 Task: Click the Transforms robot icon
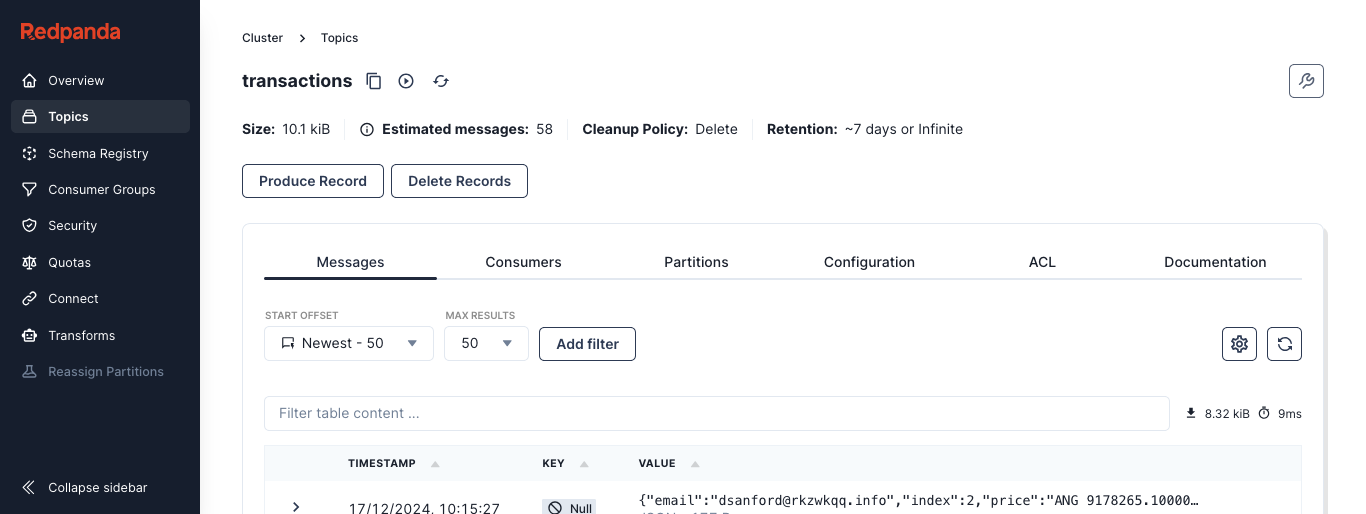[x=29, y=335]
